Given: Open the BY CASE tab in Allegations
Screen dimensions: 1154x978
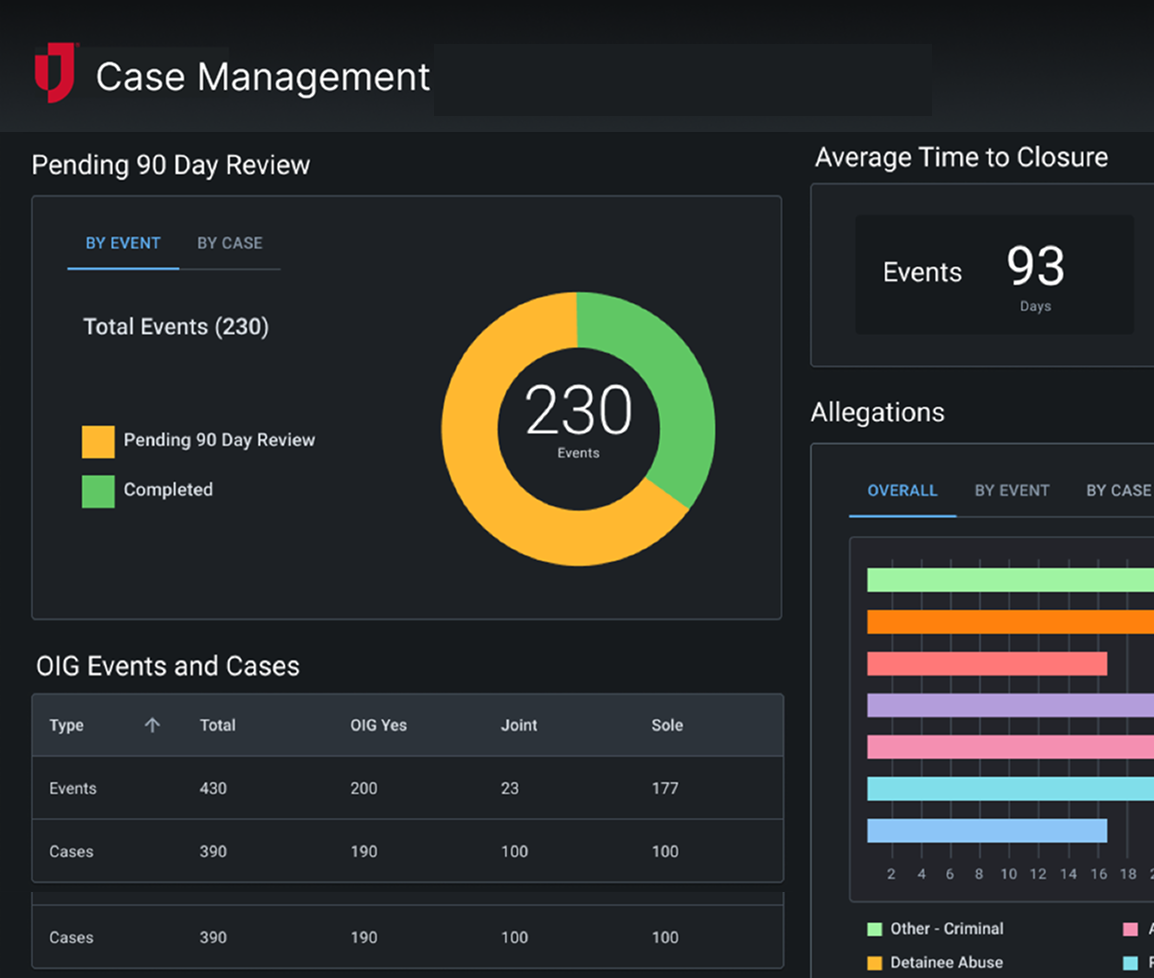Looking at the screenshot, I should 1119,490.
